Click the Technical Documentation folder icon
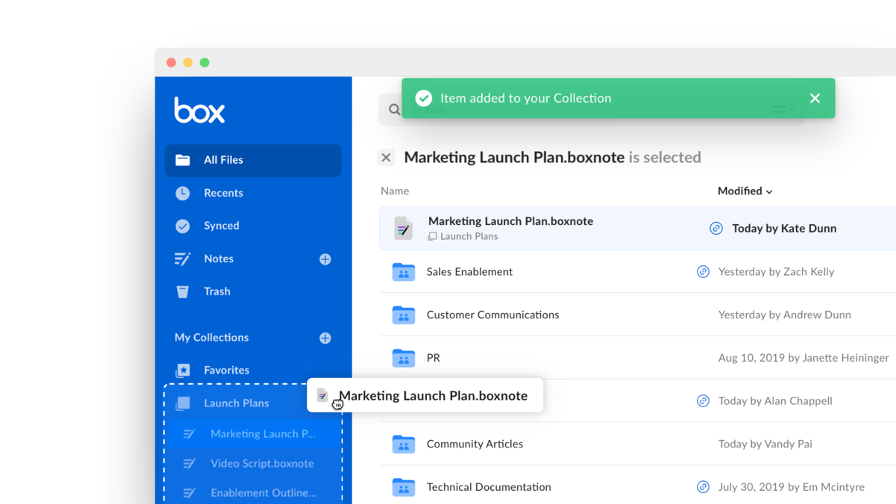896x504 pixels. [403, 487]
